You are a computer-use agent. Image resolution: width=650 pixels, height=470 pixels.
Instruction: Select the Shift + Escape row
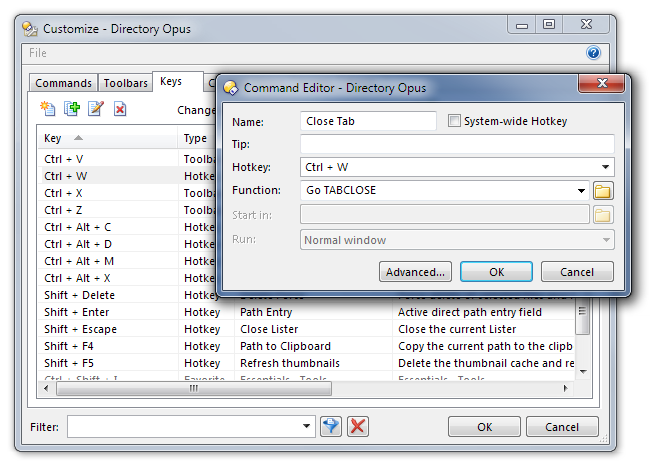coord(307,329)
